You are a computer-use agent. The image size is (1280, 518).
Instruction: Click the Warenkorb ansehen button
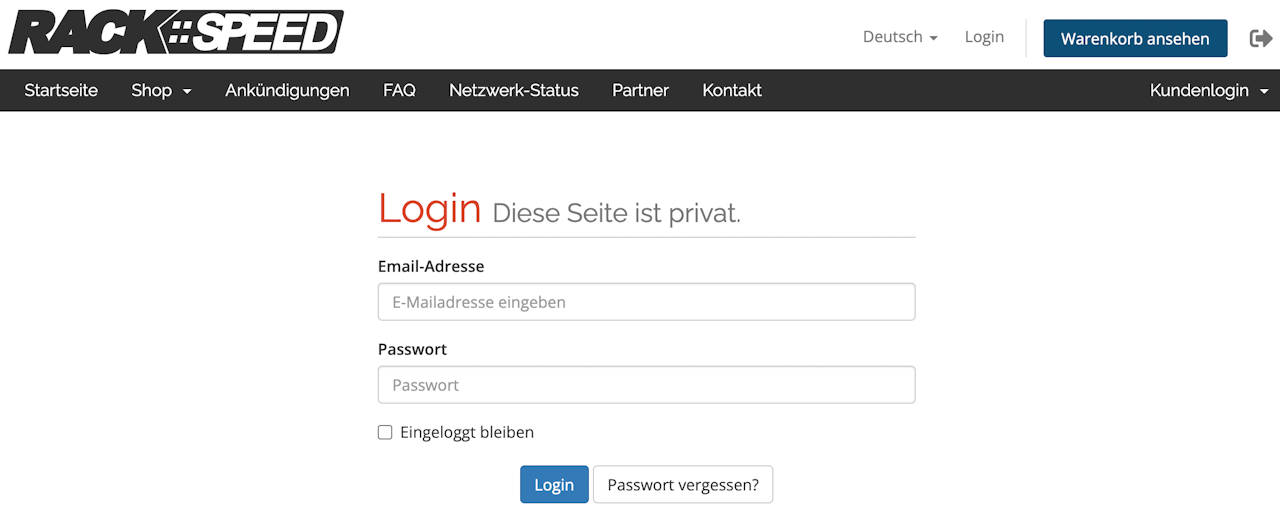[x=1135, y=38]
